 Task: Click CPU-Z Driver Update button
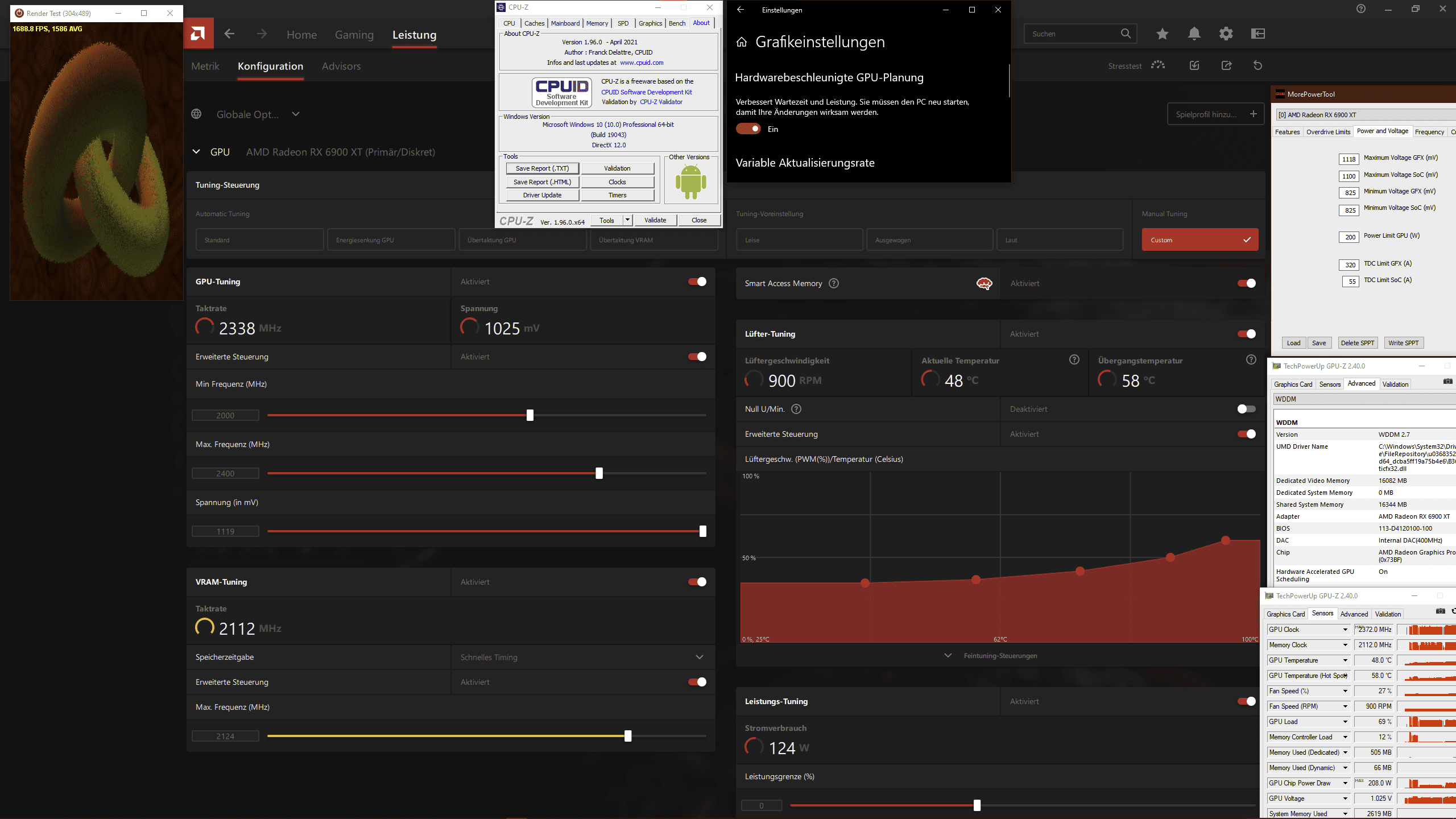tap(542, 195)
